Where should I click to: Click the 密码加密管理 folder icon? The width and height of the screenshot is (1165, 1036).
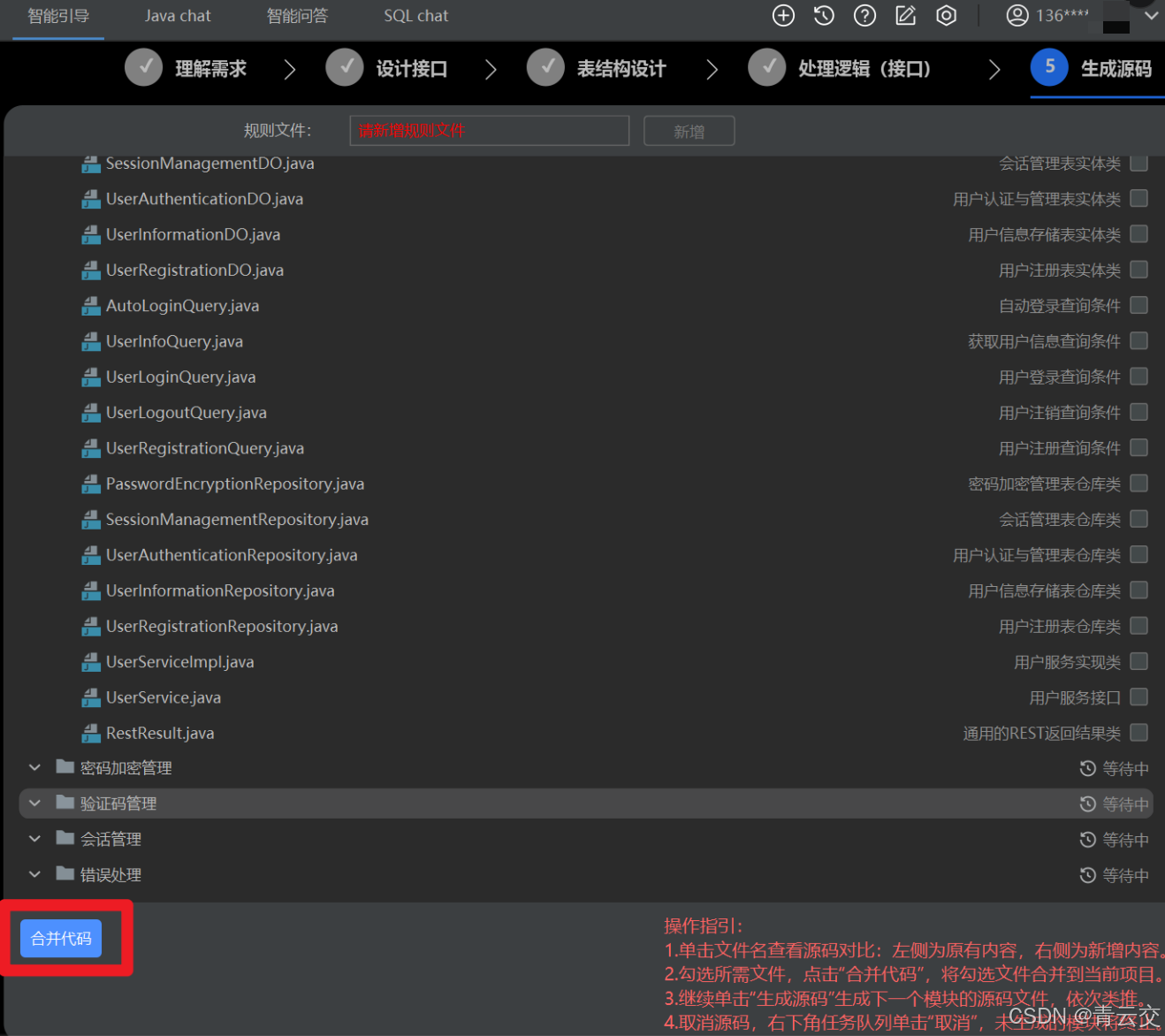point(65,766)
